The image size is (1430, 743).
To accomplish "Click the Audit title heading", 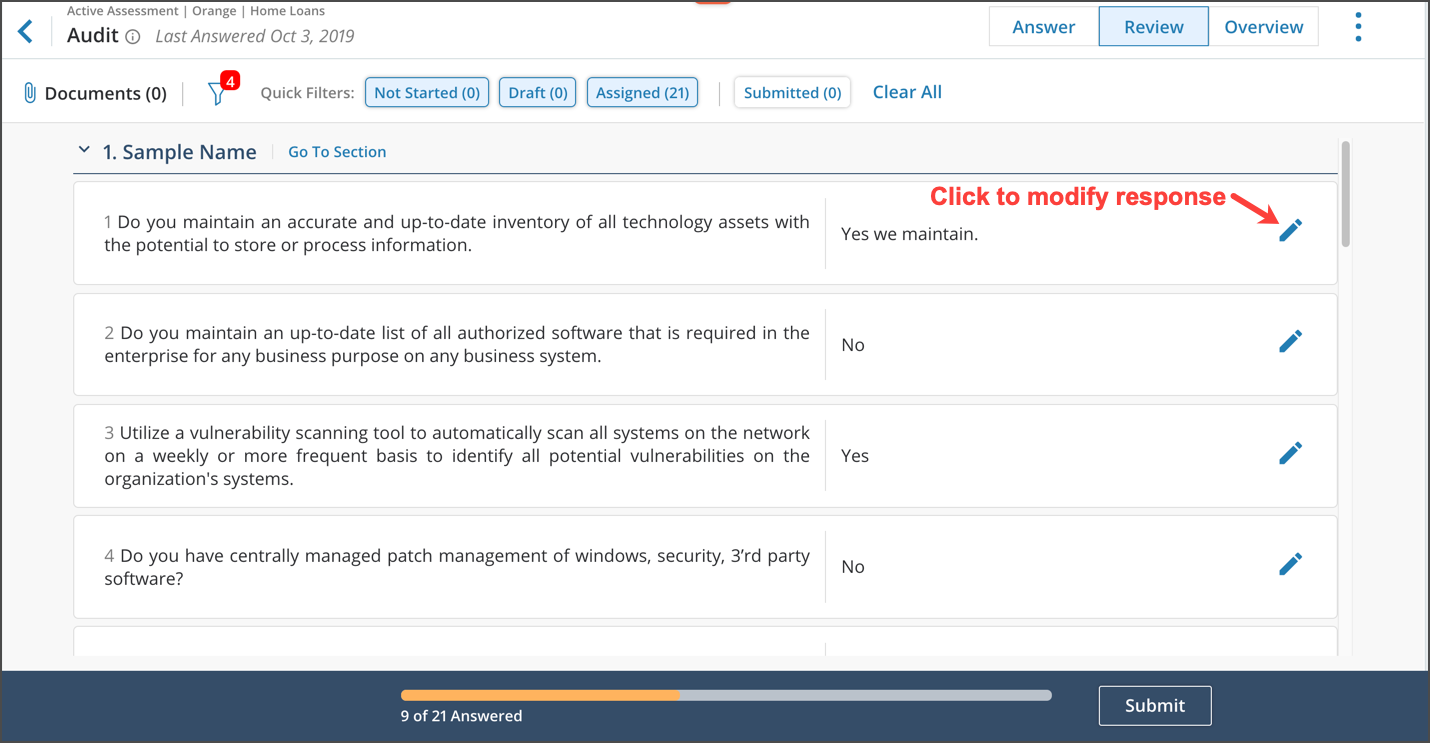I will [x=93, y=35].
